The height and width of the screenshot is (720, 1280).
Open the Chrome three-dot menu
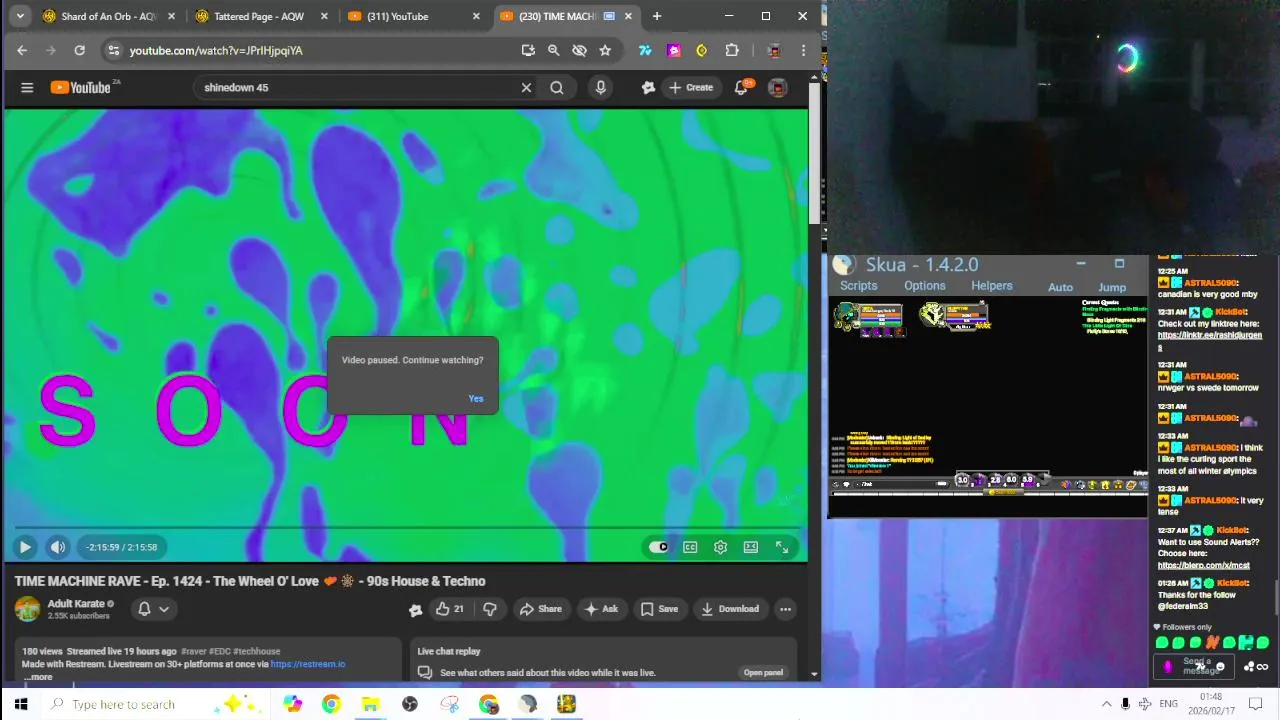(803, 50)
